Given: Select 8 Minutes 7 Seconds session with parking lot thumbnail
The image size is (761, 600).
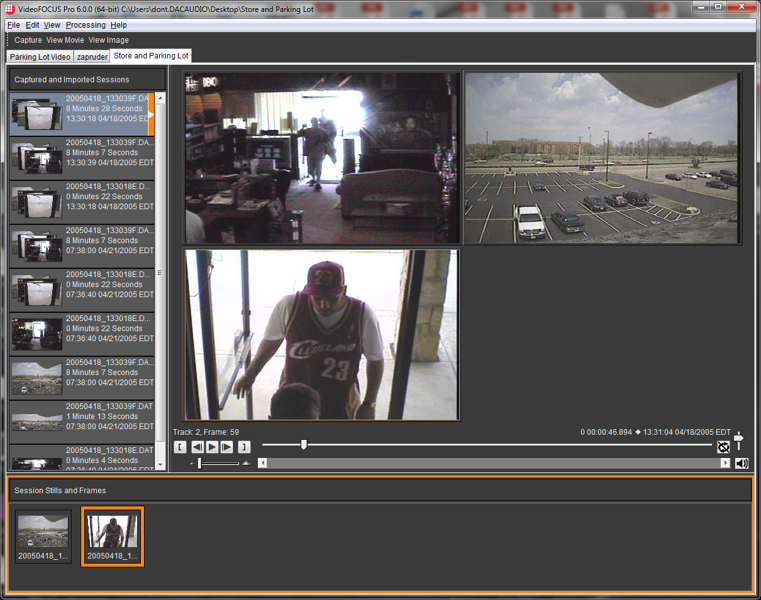Looking at the screenshot, I should coord(82,378).
